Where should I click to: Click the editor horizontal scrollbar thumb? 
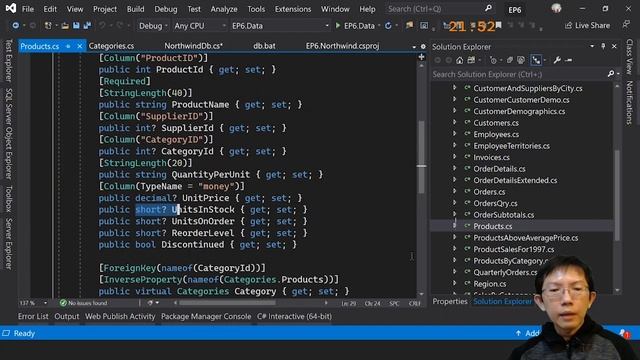pos(227,303)
